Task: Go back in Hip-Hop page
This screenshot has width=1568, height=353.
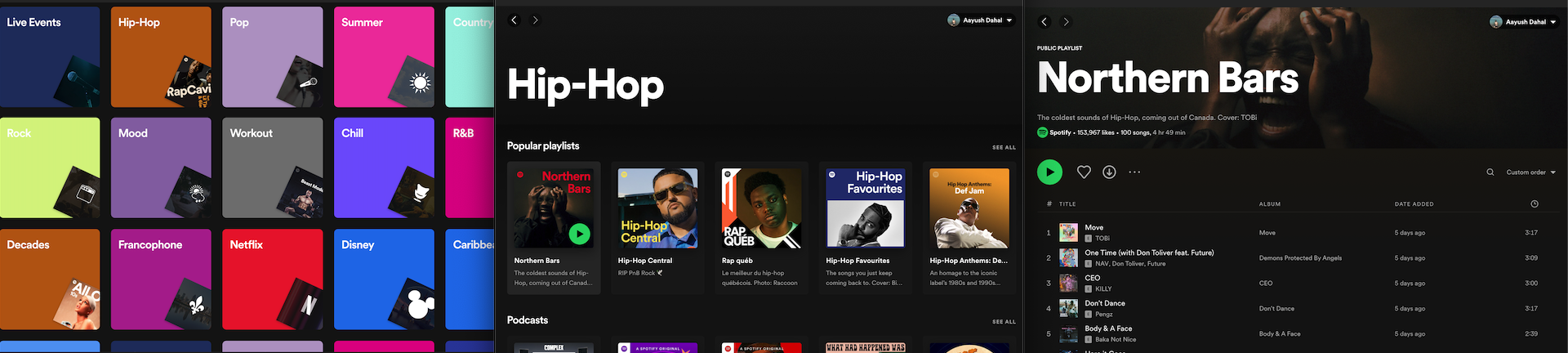Action: pyautogui.click(x=514, y=20)
